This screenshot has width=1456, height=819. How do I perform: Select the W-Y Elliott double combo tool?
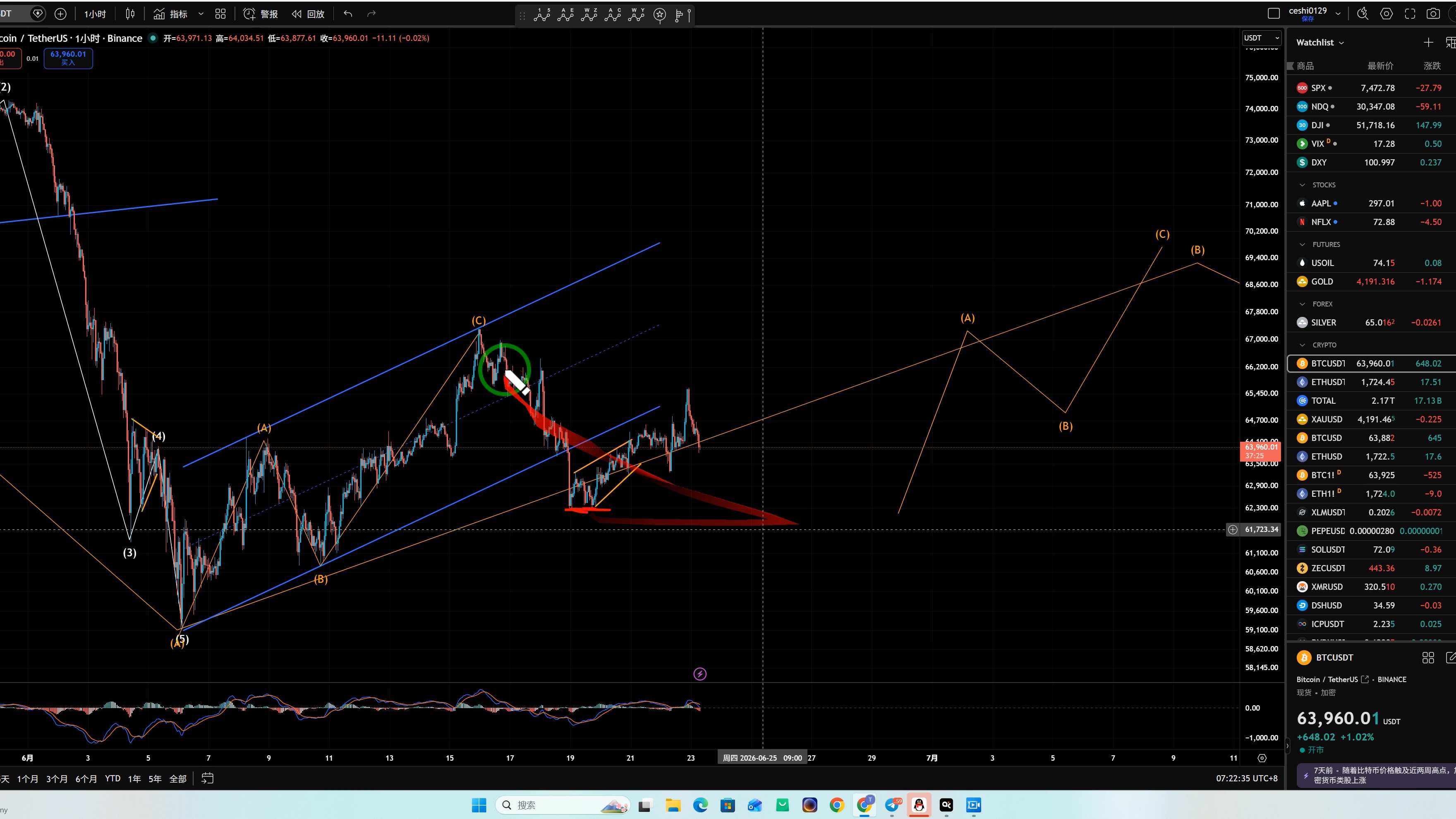click(x=637, y=15)
